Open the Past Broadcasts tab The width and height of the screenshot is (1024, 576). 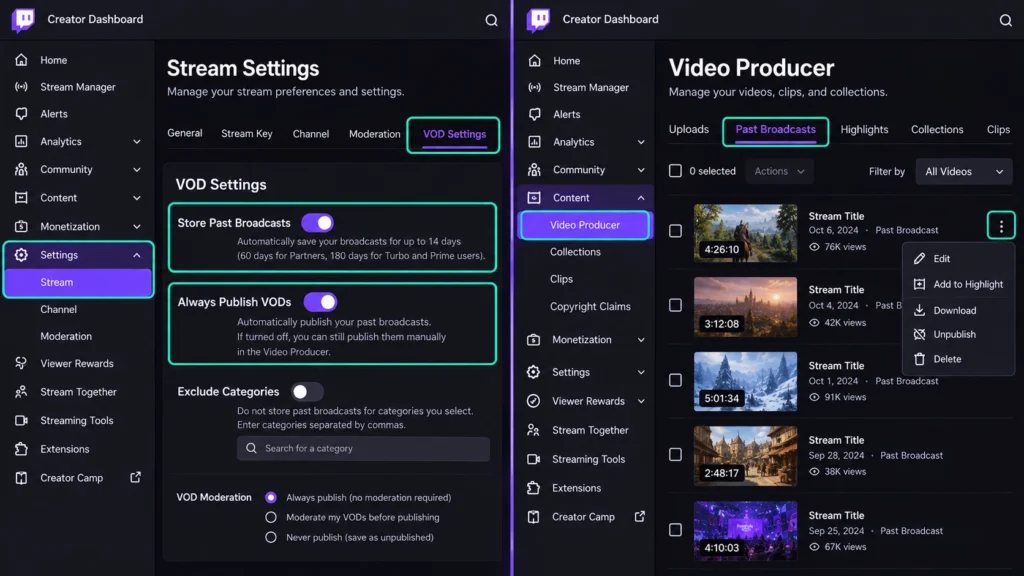point(775,131)
